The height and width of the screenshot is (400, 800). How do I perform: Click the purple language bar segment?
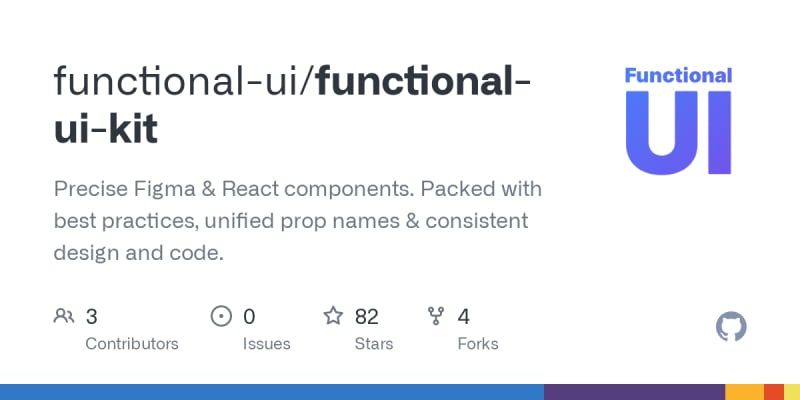[x=634, y=391]
